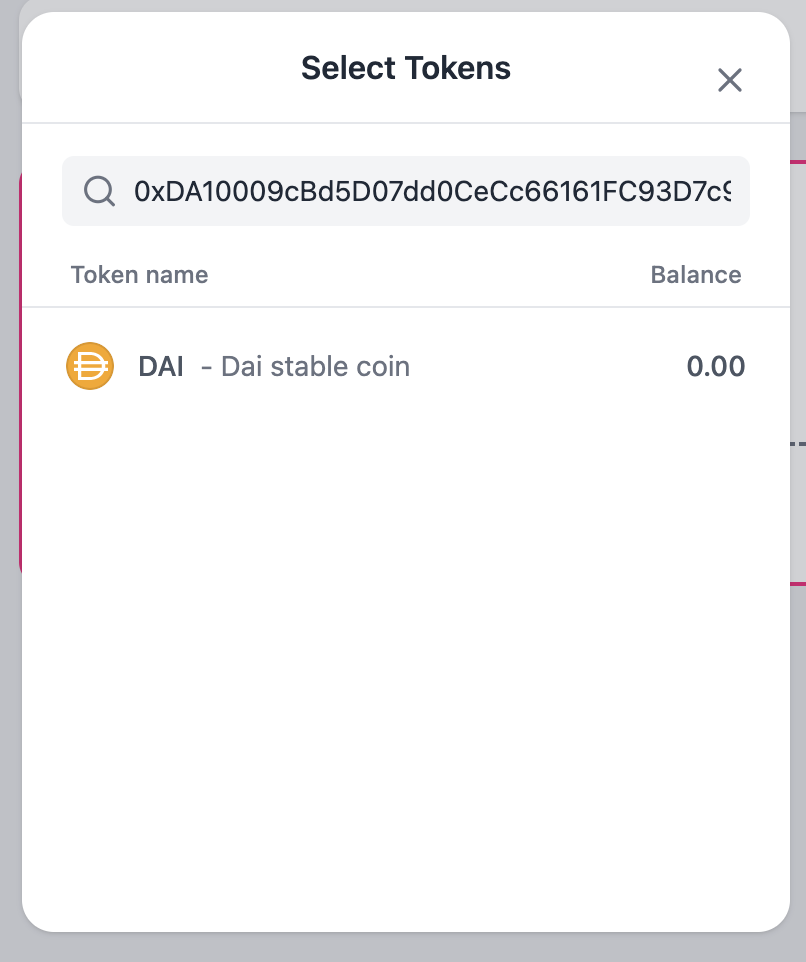Click the empty area below the DAI row
Screen dimensions: 806x962
coord(405,650)
